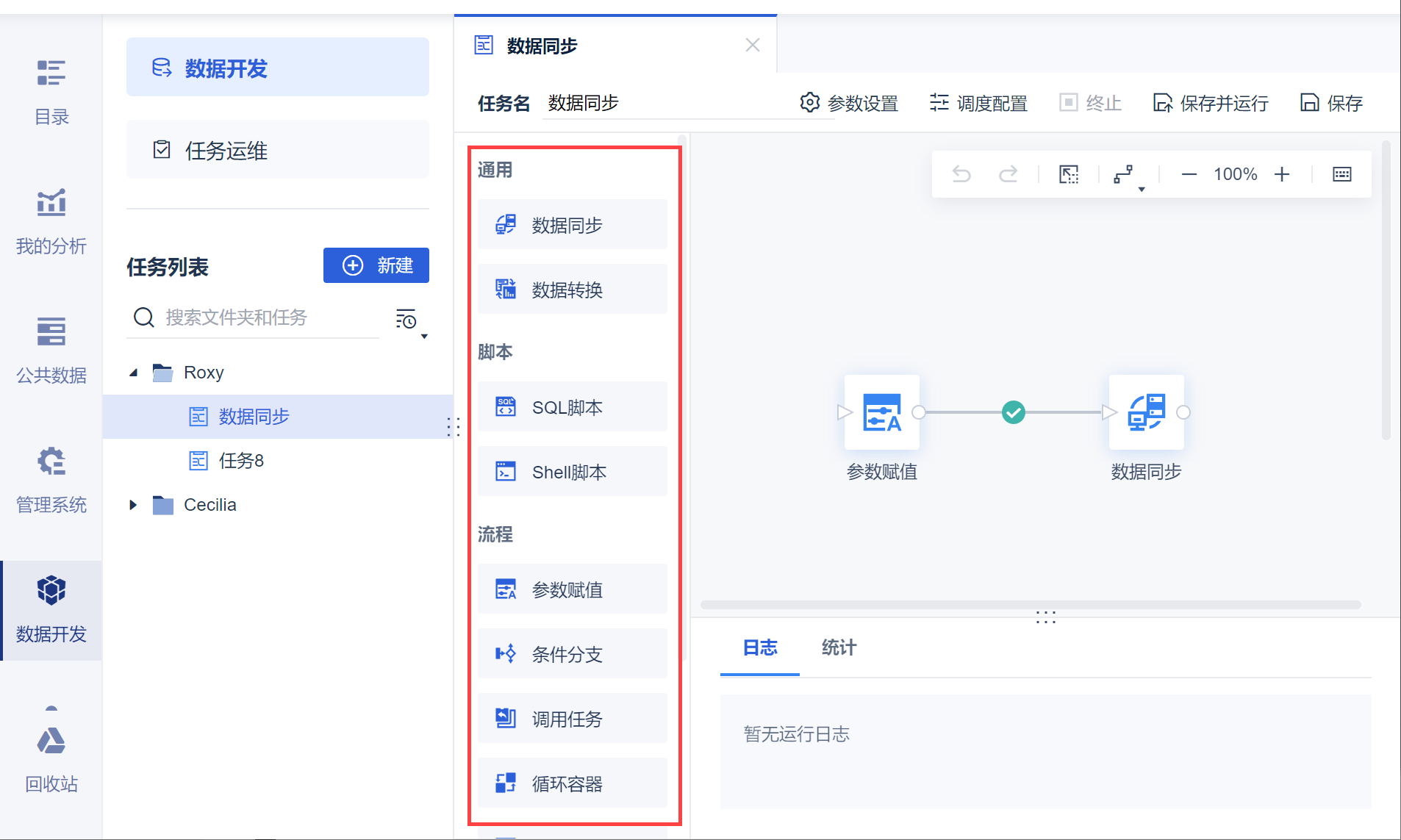The height and width of the screenshot is (840, 1401).
Task: Select the 数据同步 node on canvas
Action: coord(1146,412)
